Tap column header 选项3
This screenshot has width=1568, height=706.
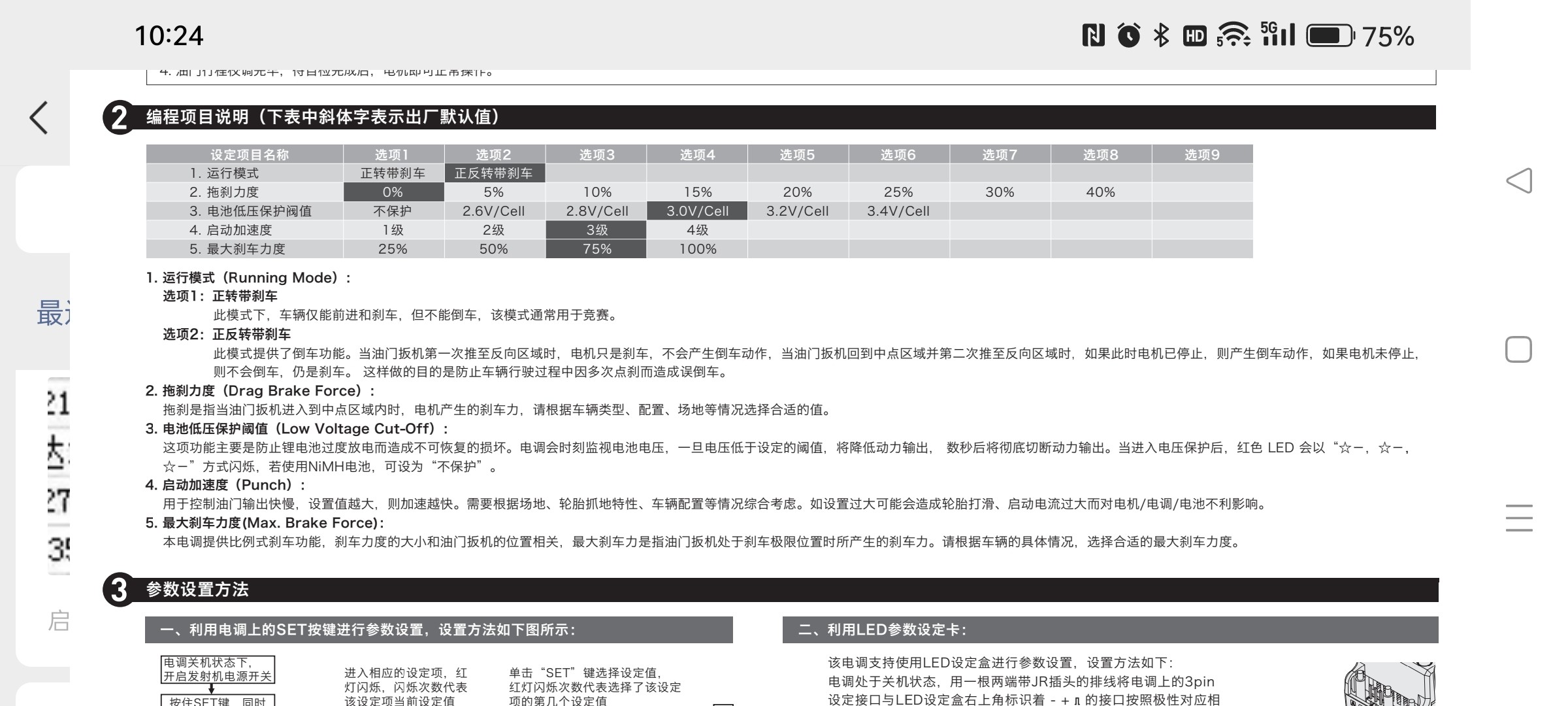(x=596, y=154)
